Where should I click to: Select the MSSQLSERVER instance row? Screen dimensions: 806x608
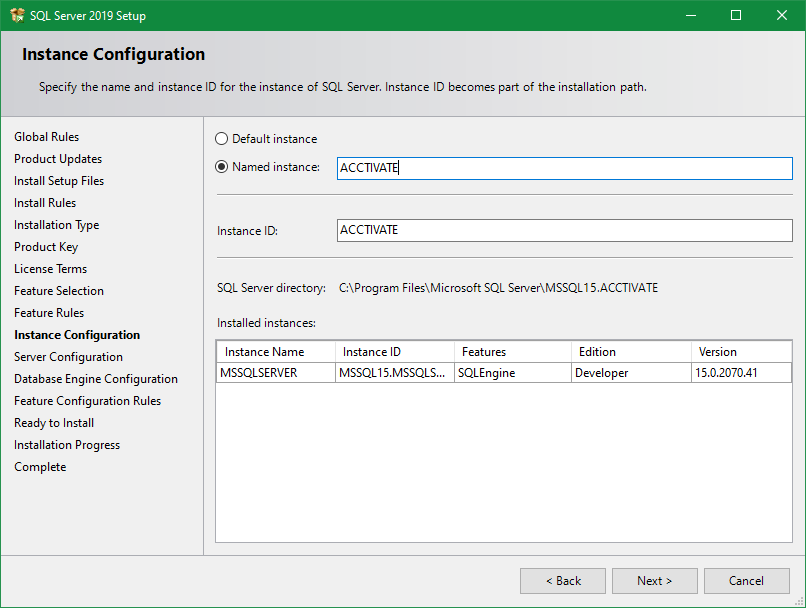(504, 373)
